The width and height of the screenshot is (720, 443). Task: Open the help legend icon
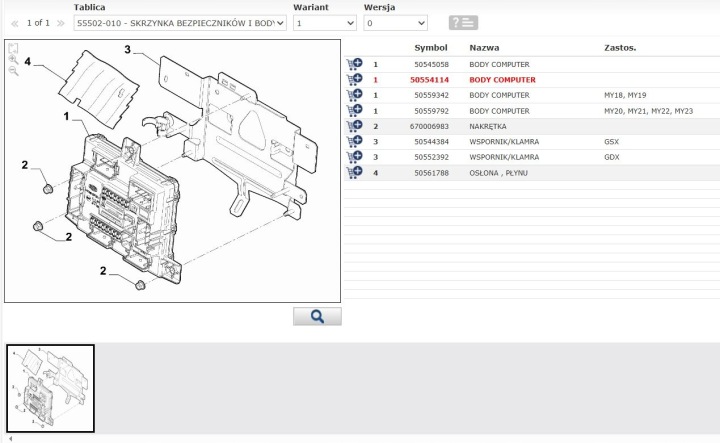pyautogui.click(x=463, y=22)
